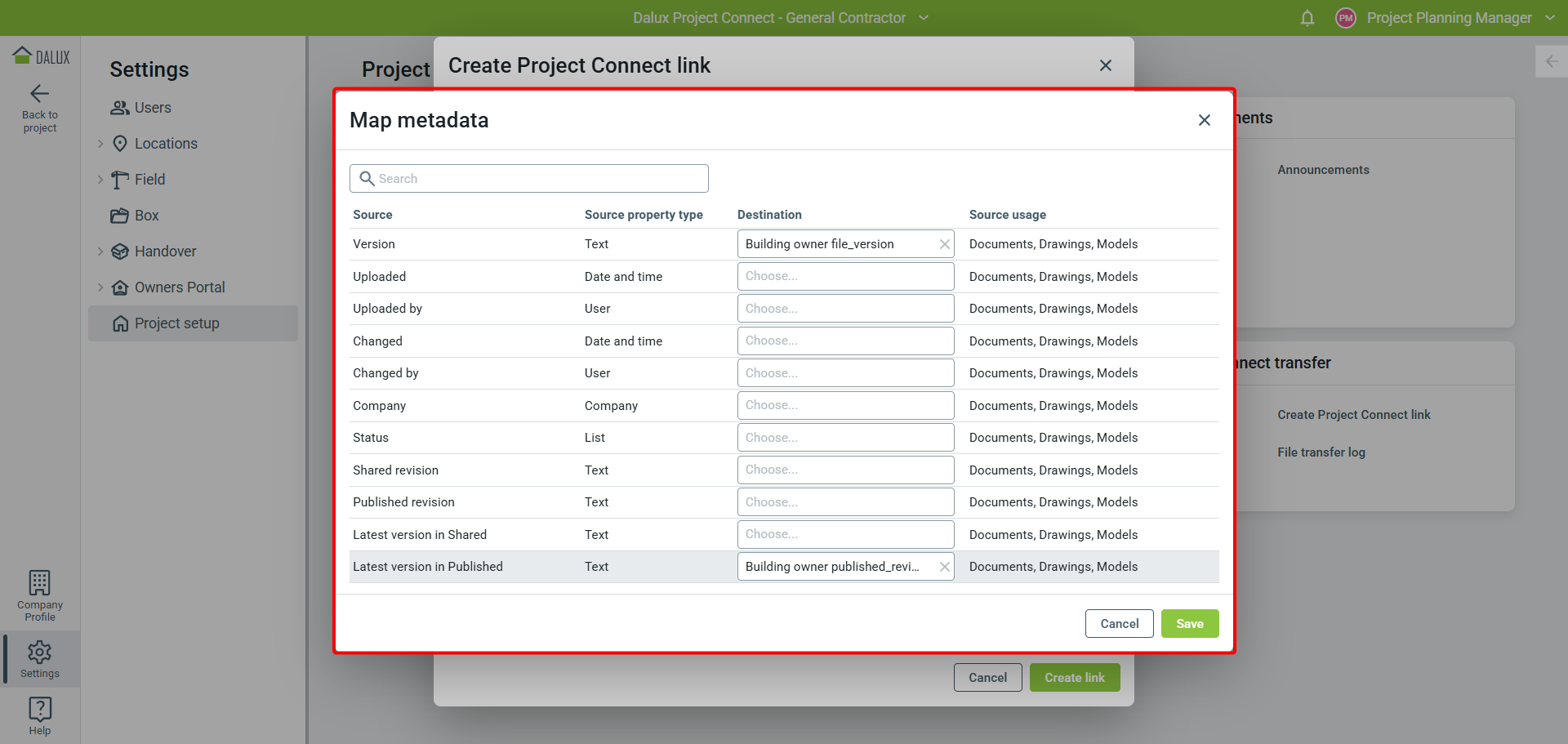
Task: Select Project setup in settings menu
Action: click(x=176, y=323)
